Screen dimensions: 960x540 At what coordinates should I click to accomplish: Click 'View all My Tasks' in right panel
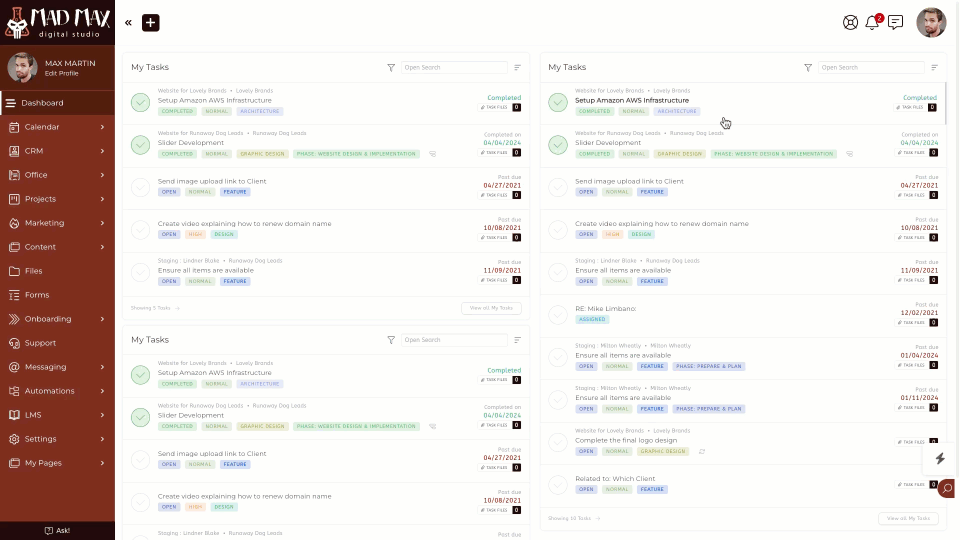pyautogui.click(x=908, y=518)
